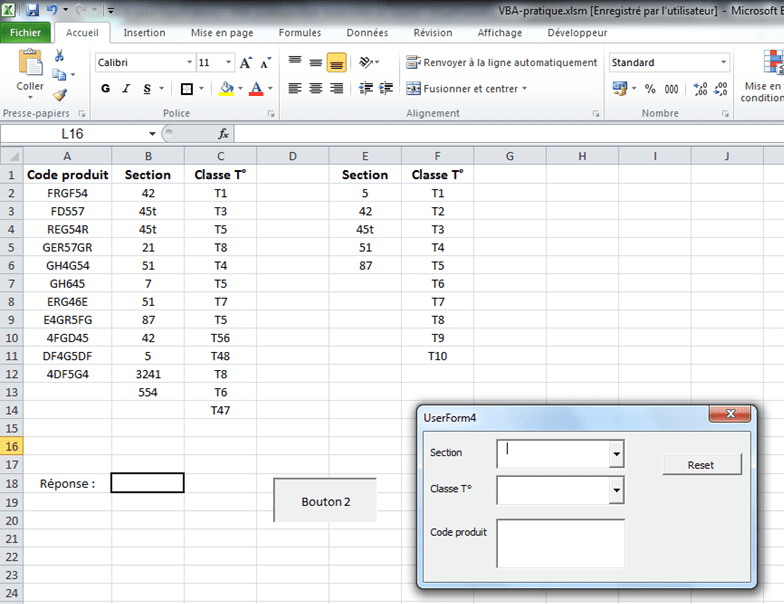784x604 pixels.
Task: Toggle Renvoyer à la ligne automatiquement
Action: pos(501,63)
